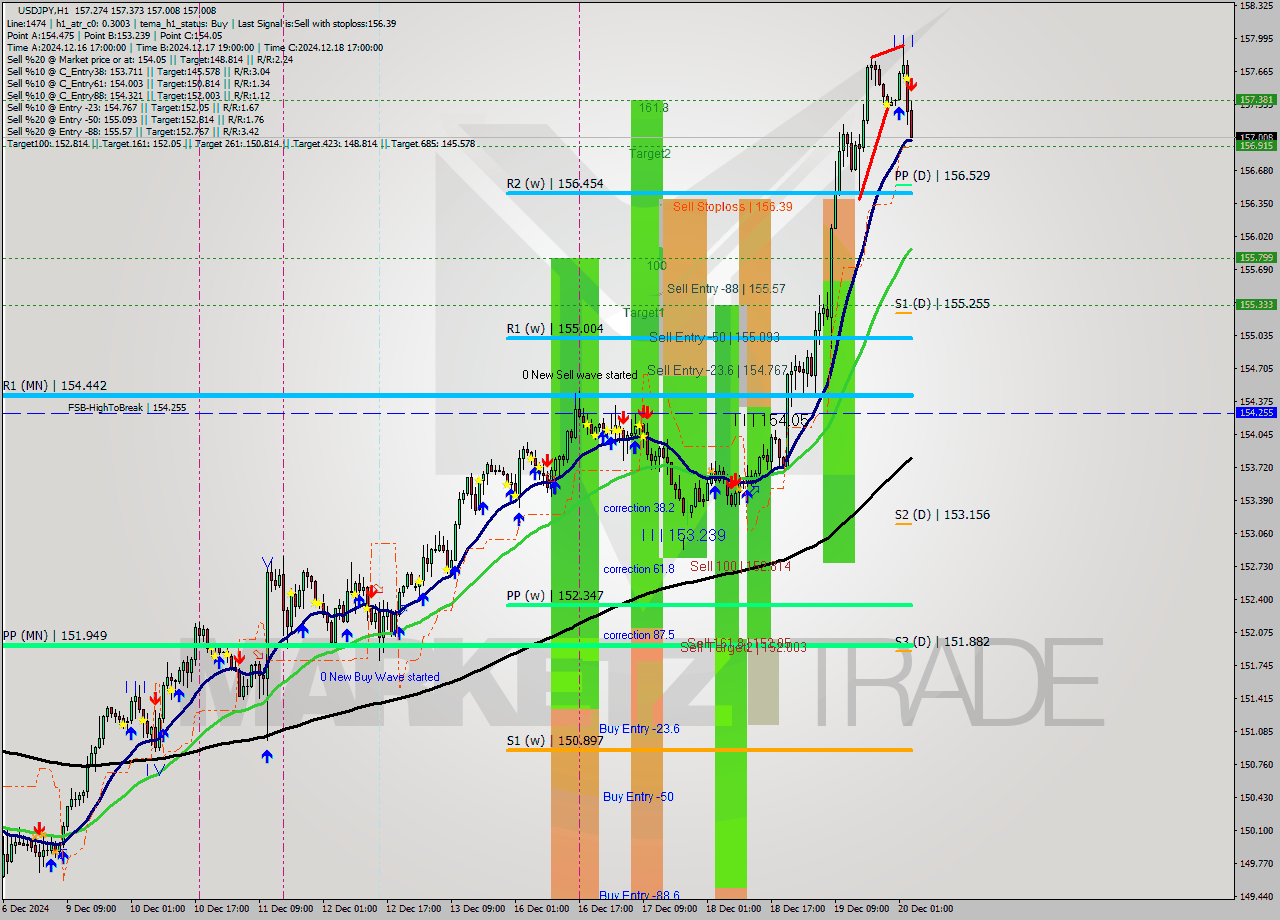The height and width of the screenshot is (920, 1280).
Task: Click the 149.440 price scale value
Action: [1256, 897]
